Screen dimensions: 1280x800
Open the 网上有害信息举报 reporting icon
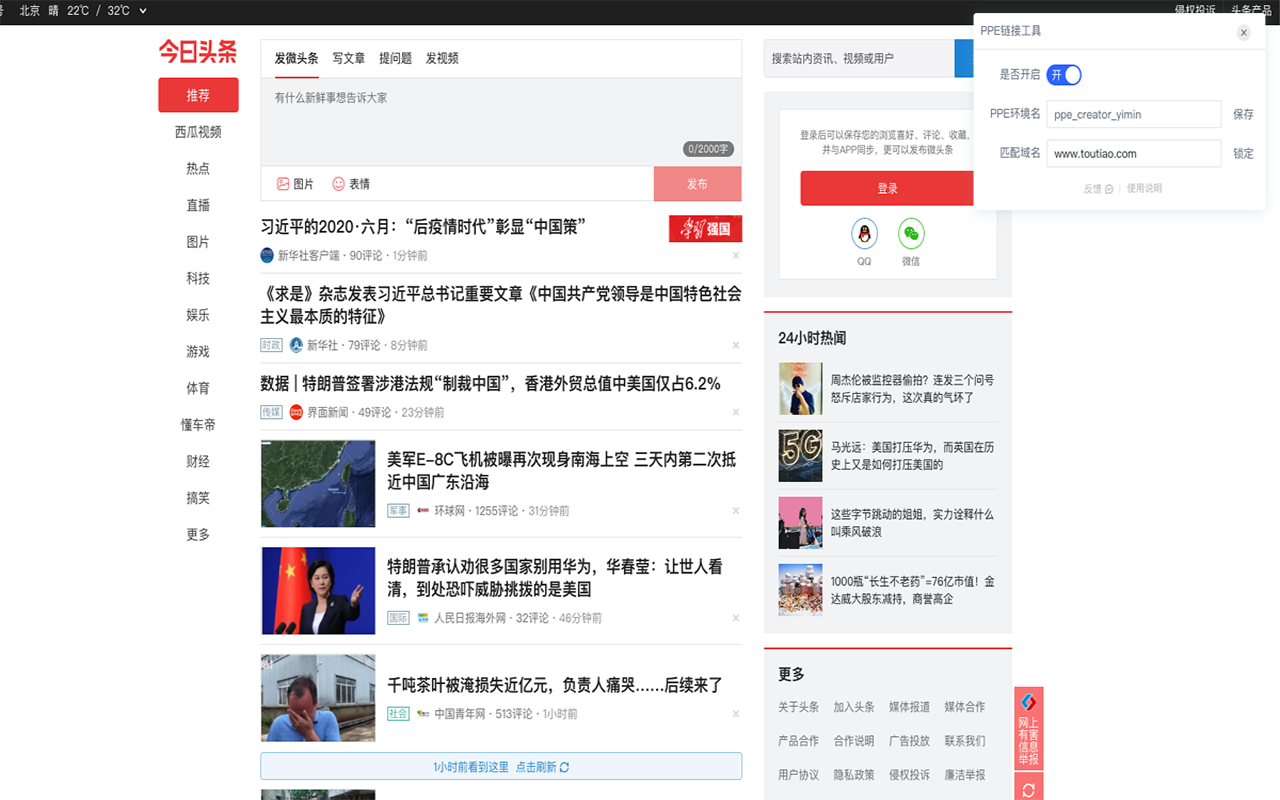coord(1028,730)
